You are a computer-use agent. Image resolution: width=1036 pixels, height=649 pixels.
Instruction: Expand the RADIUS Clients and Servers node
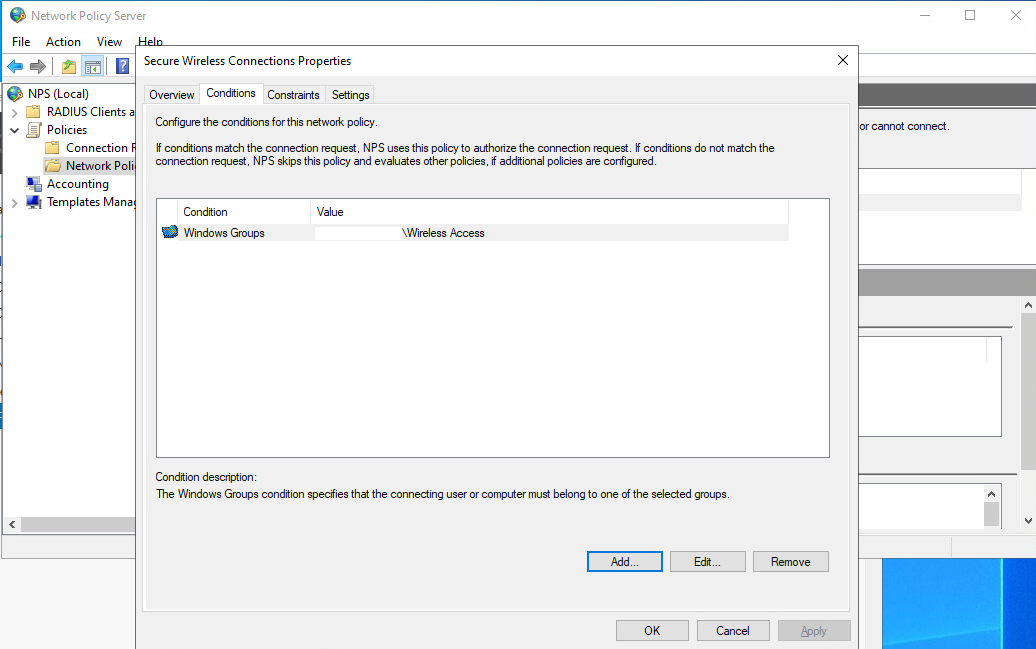(17, 111)
